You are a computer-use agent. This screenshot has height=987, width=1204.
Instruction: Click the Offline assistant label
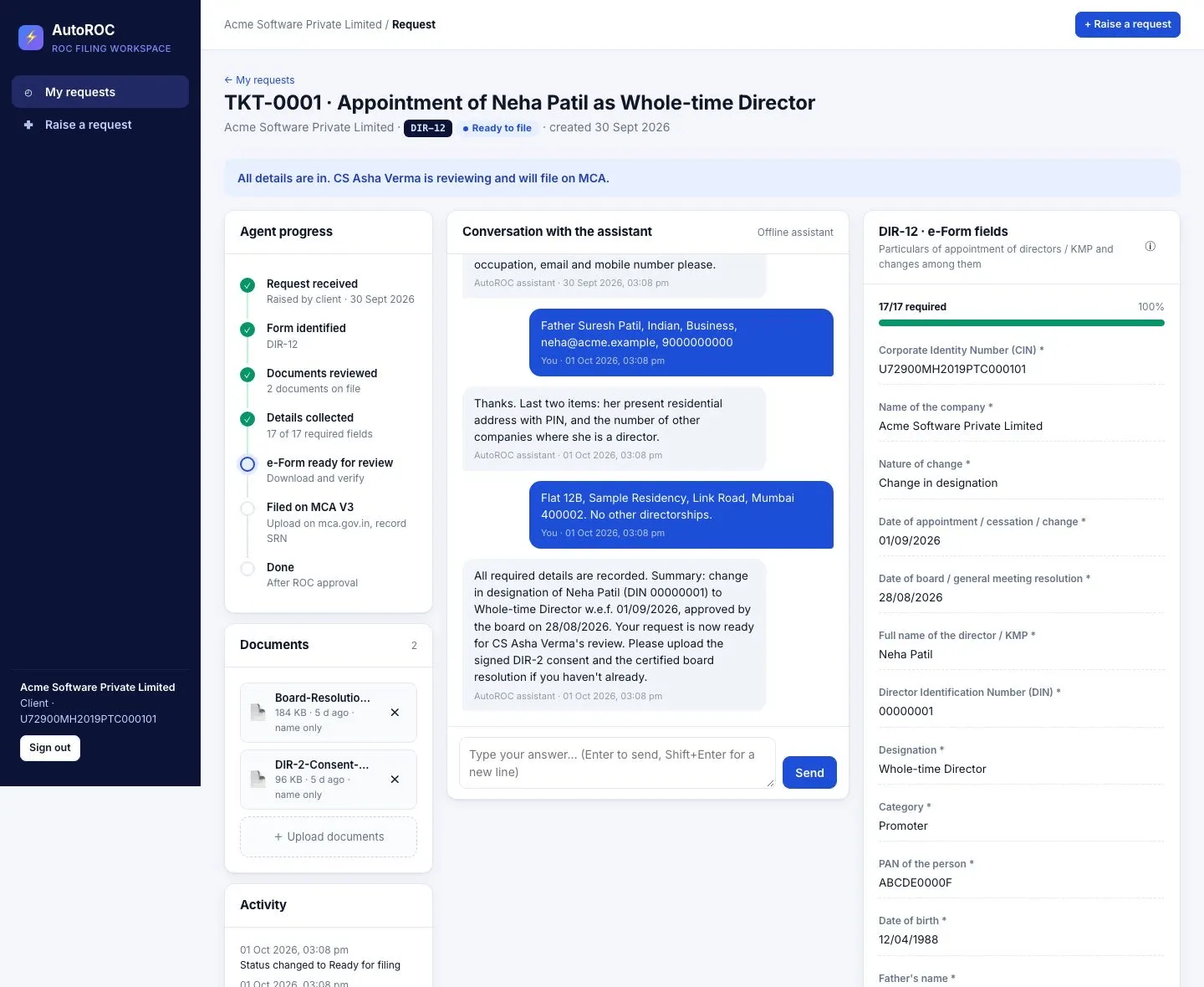pyautogui.click(x=795, y=233)
